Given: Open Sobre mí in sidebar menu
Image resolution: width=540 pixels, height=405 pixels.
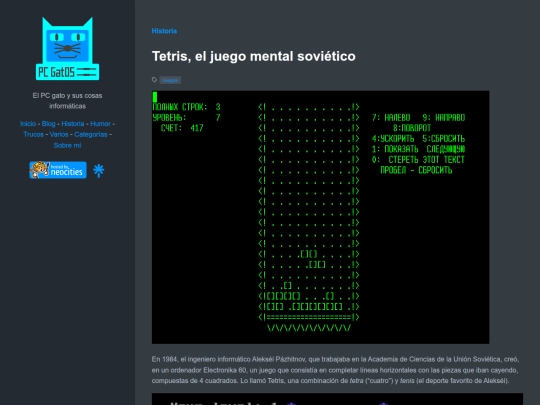Looking at the screenshot, I should 68,145.
